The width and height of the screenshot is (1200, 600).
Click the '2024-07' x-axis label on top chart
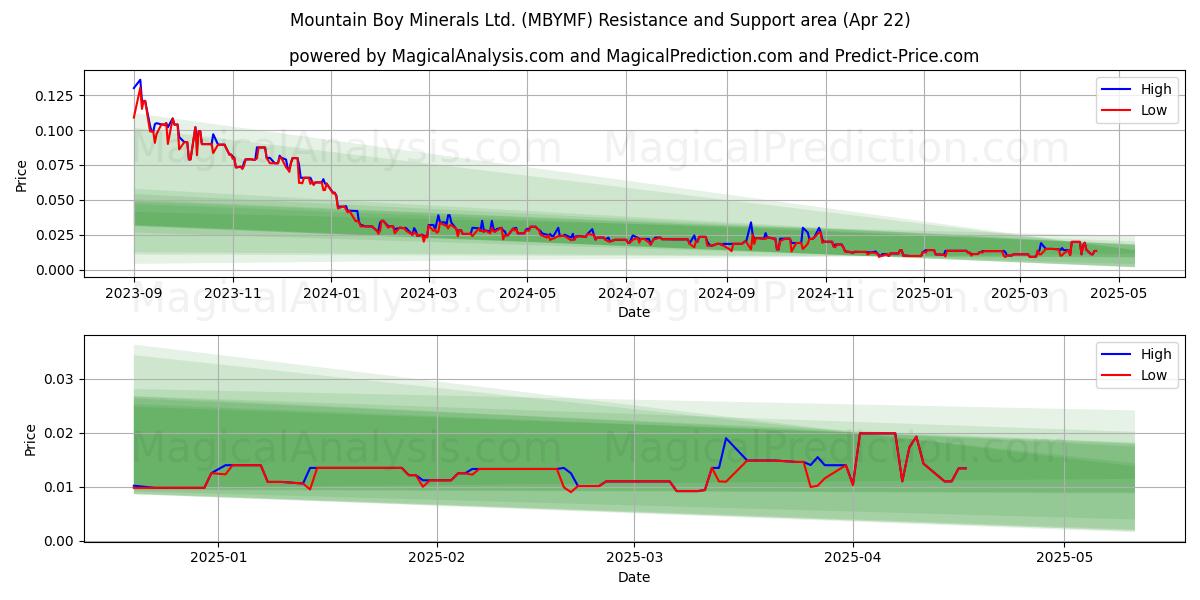coord(626,293)
